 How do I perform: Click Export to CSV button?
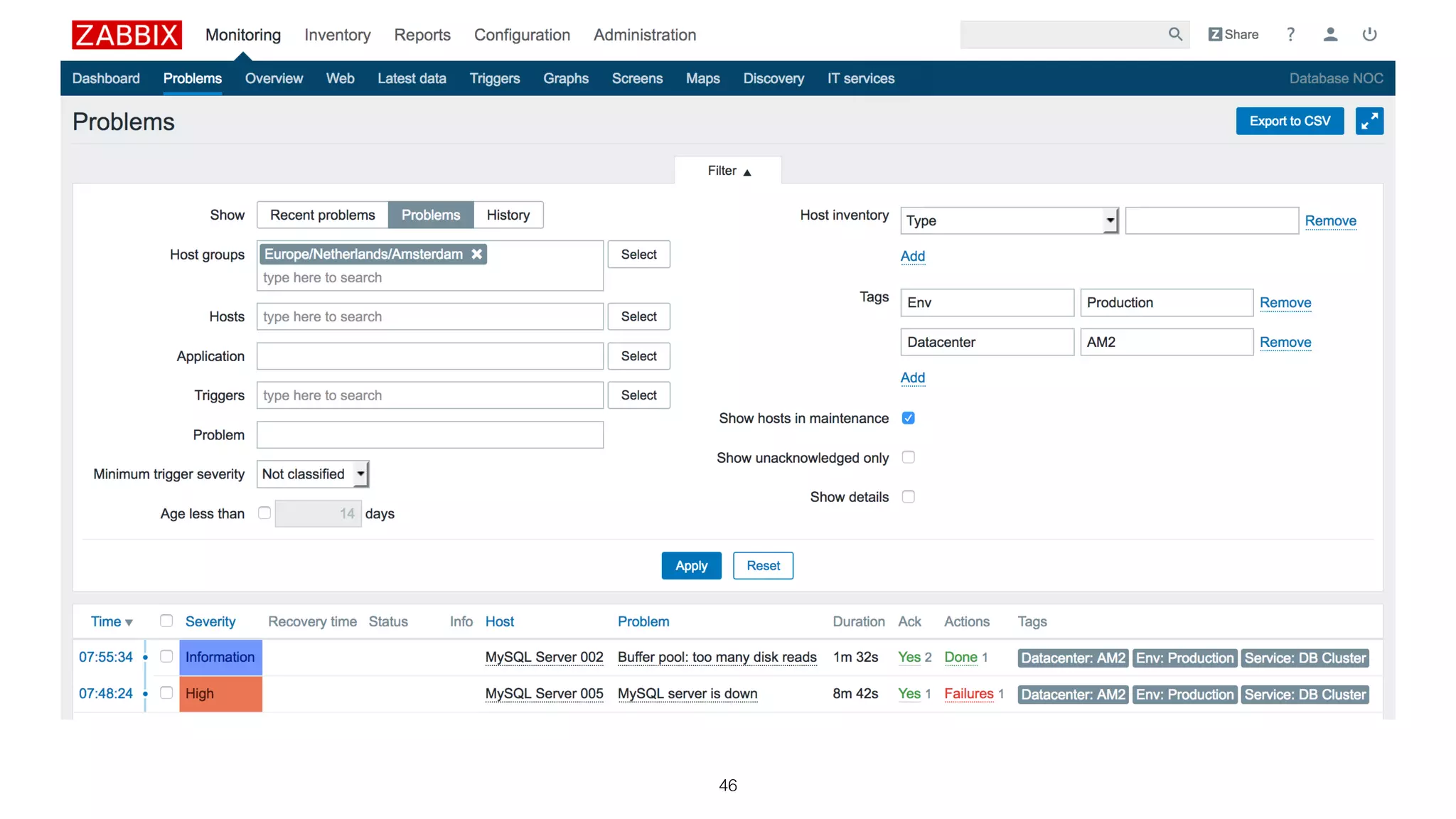tap(1290, 121)
